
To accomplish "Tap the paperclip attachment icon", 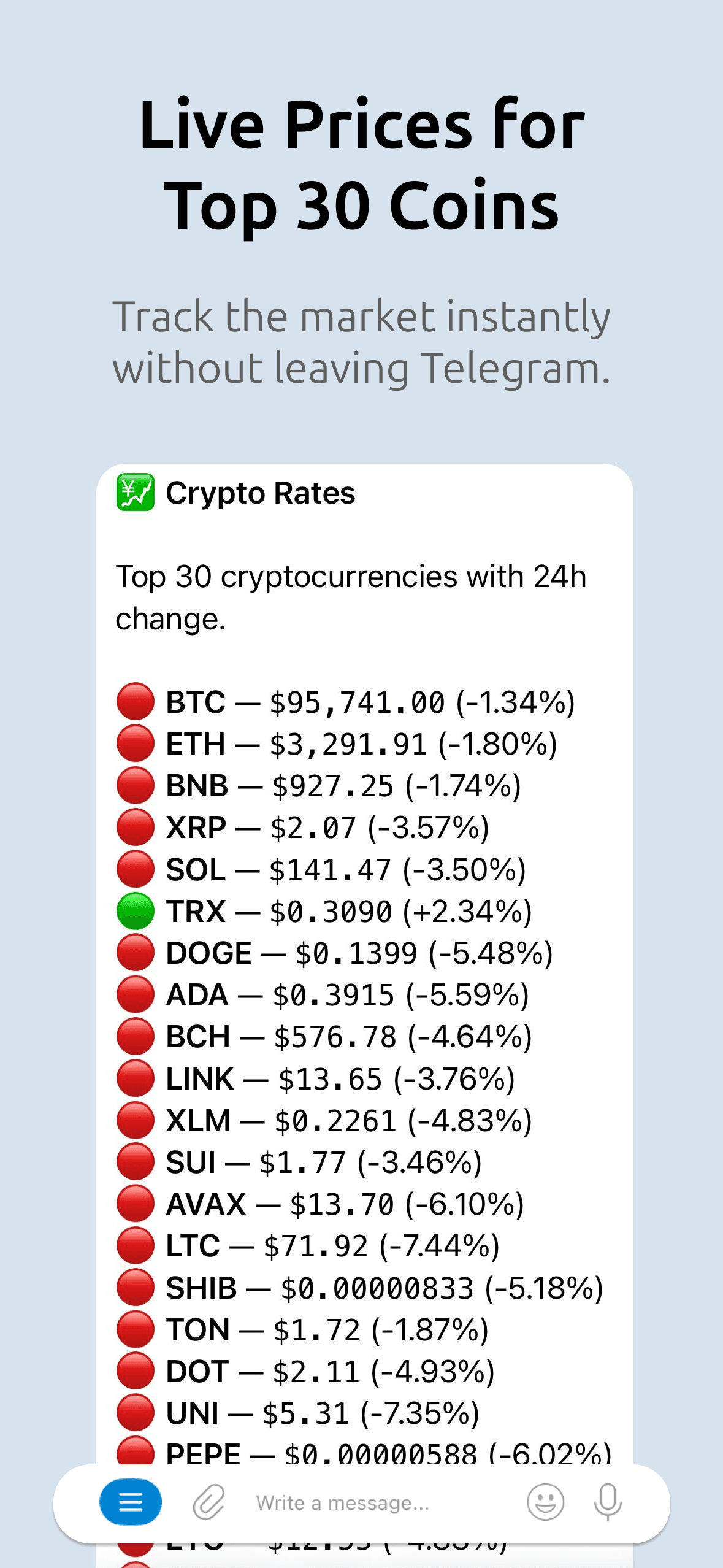I will (209, 1502).
